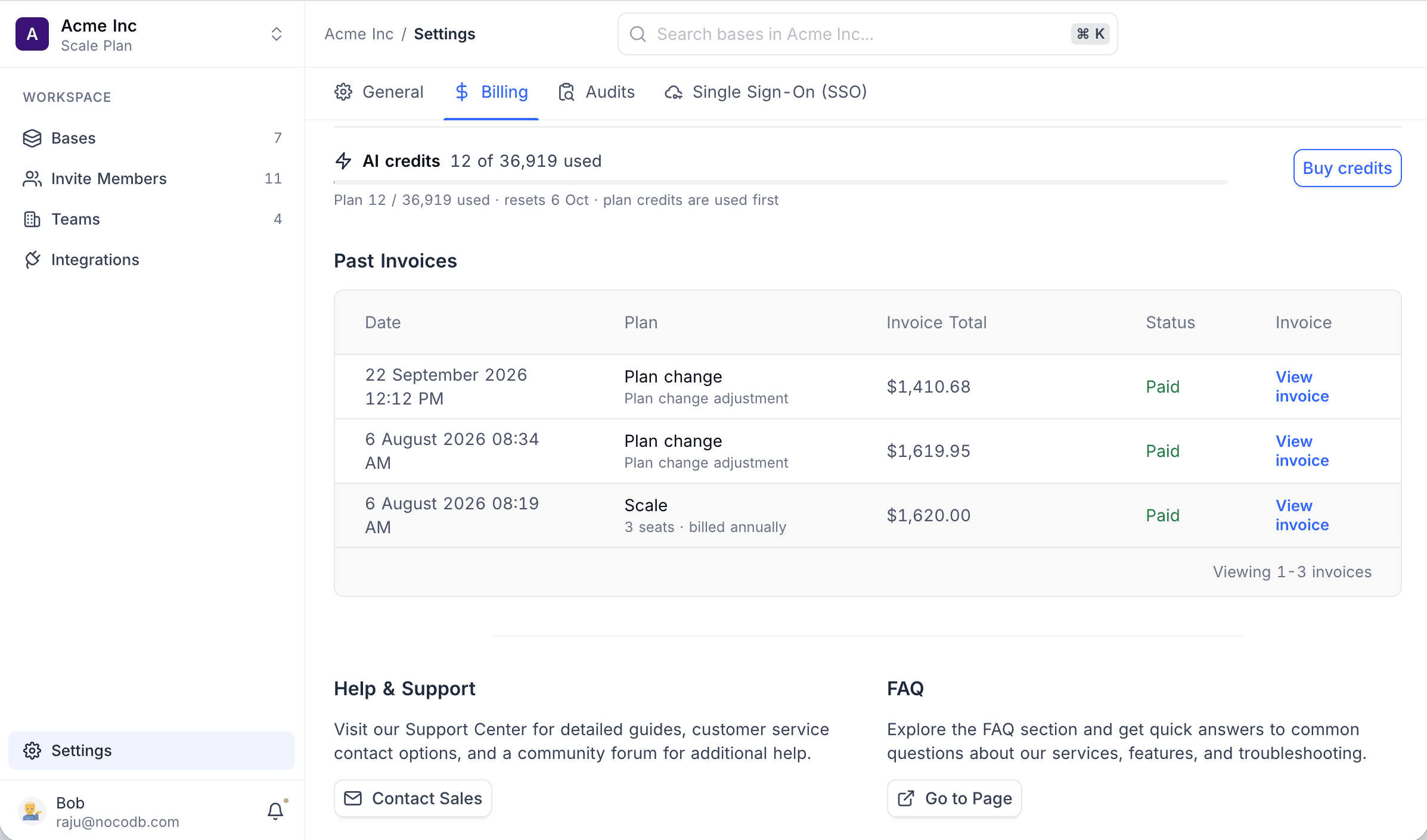Click the Past Invoices heading
This screenshot has height=840, width=1427.
[x=395, y=261]
